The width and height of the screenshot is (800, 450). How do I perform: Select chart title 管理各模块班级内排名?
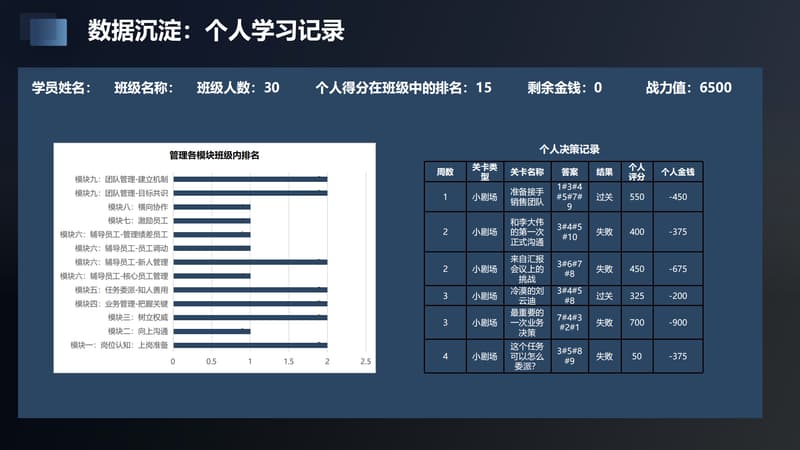click(214, 155)
